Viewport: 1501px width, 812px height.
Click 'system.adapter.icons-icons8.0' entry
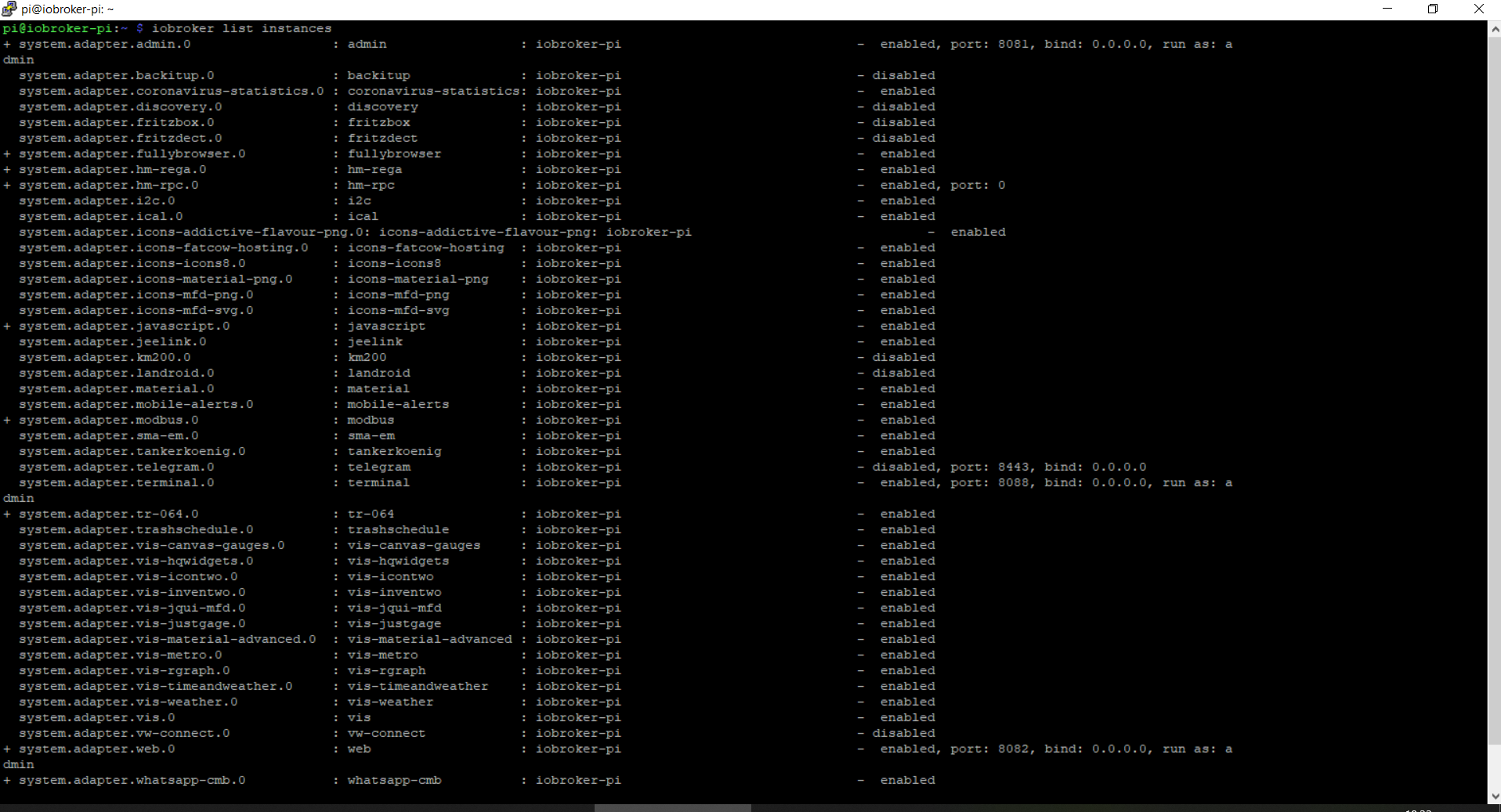(x=132, y=264)
